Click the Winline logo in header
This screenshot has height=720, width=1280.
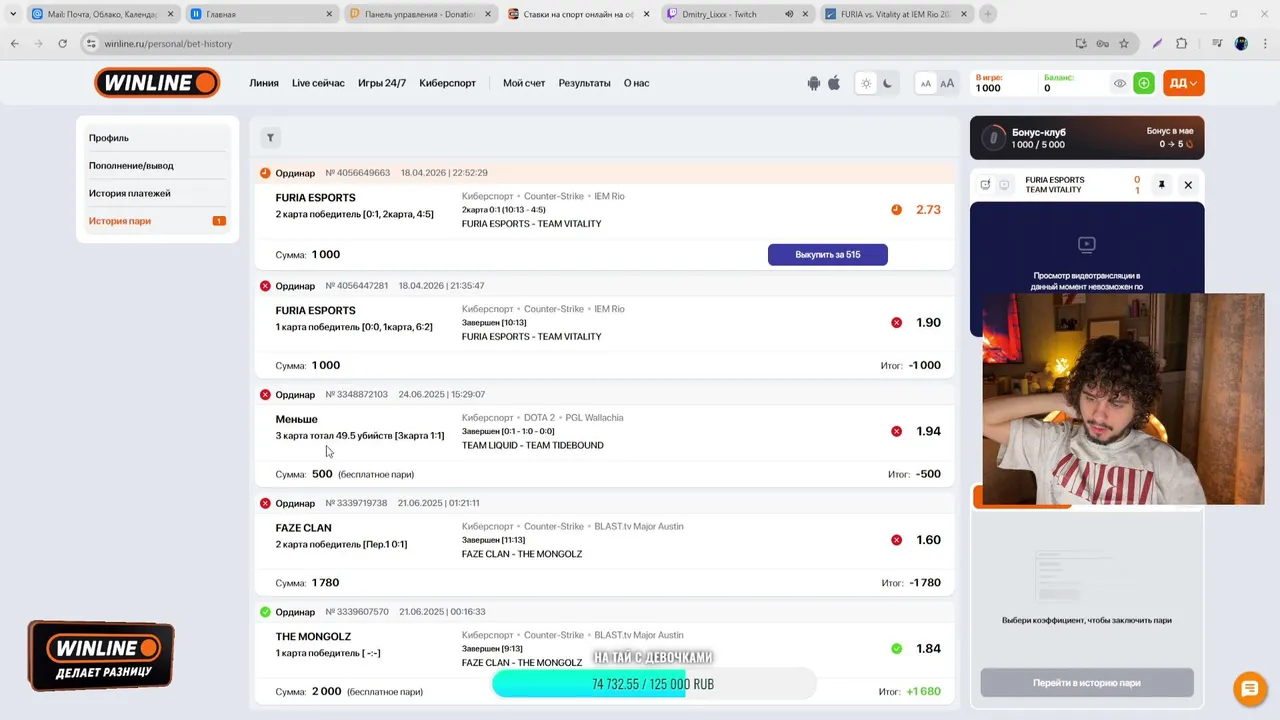click(157, 83)
